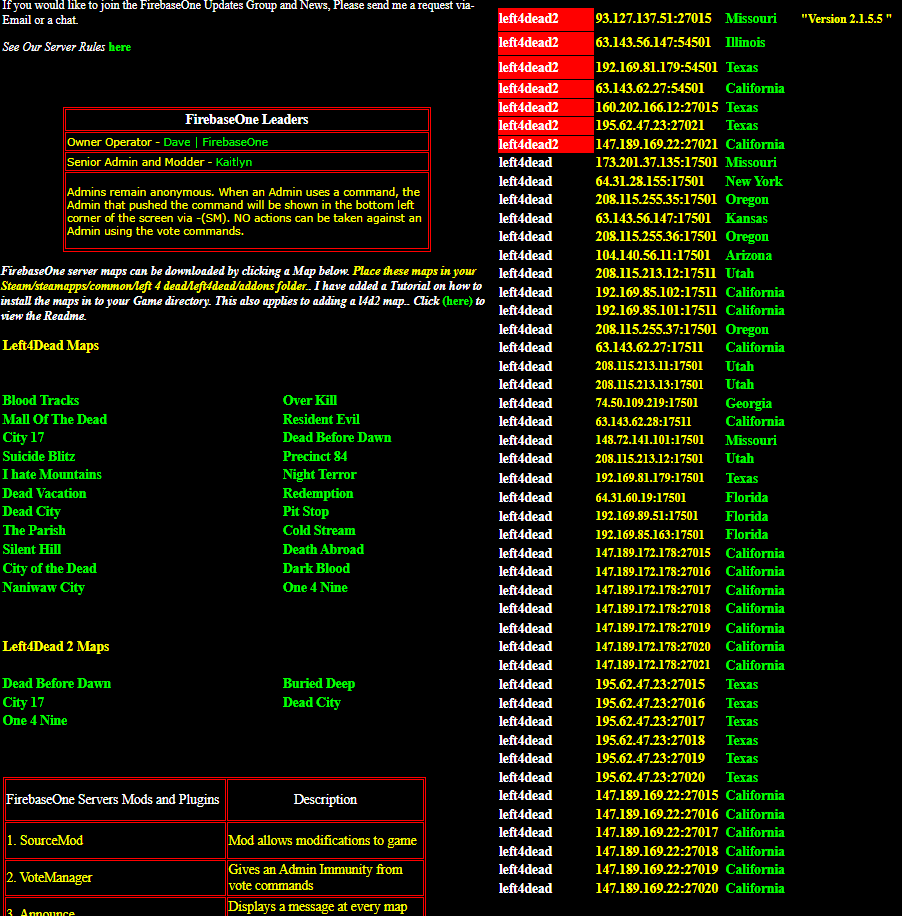
Task: Select the Georgia server location
Action: pos(748,404)
